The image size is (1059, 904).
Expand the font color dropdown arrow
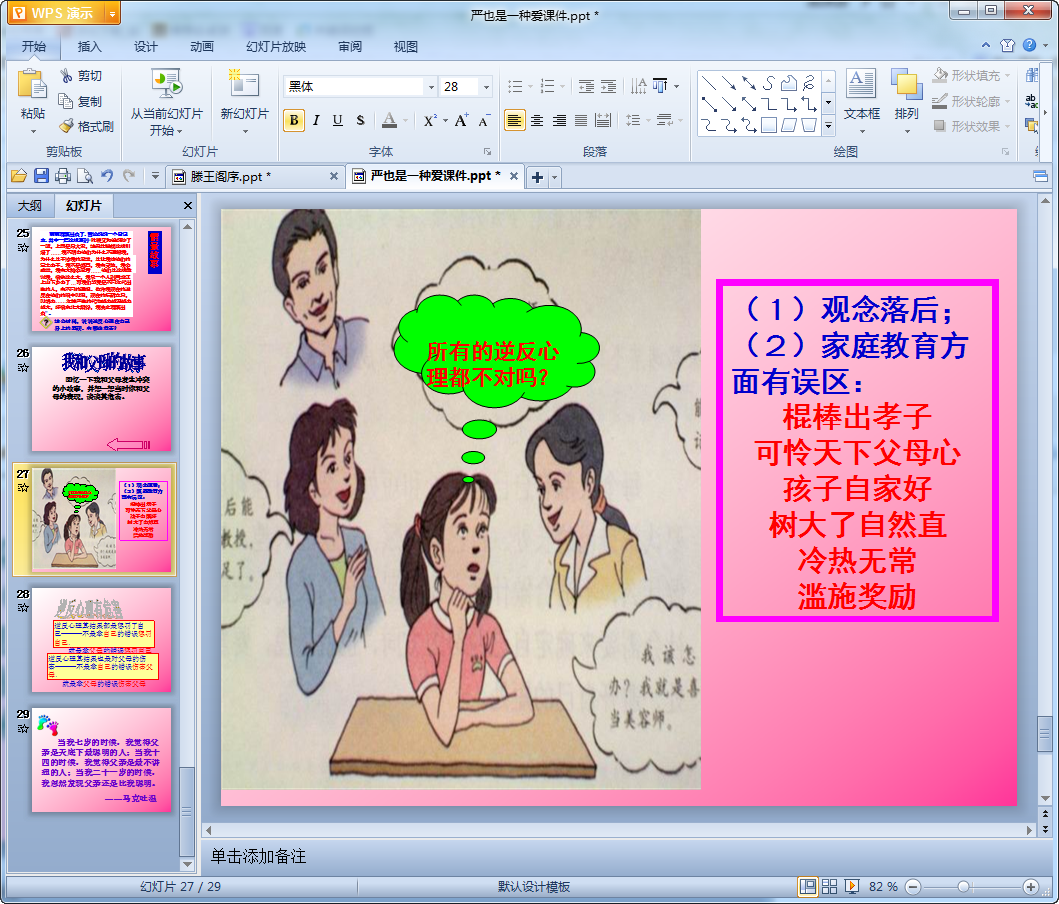pyautogui.click(x=405, y=121)
